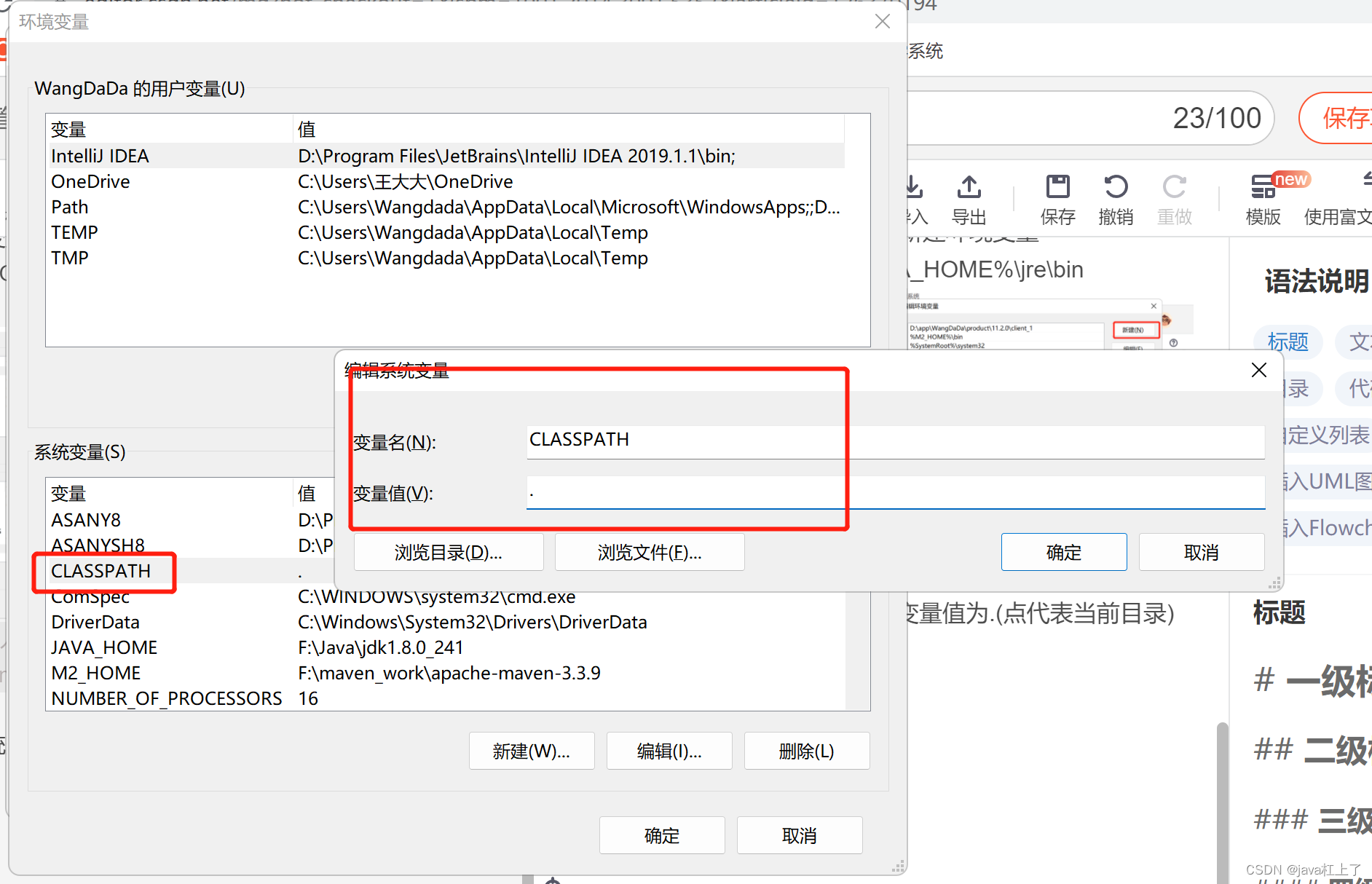Click 新建(W)... button for system variables

532,751
